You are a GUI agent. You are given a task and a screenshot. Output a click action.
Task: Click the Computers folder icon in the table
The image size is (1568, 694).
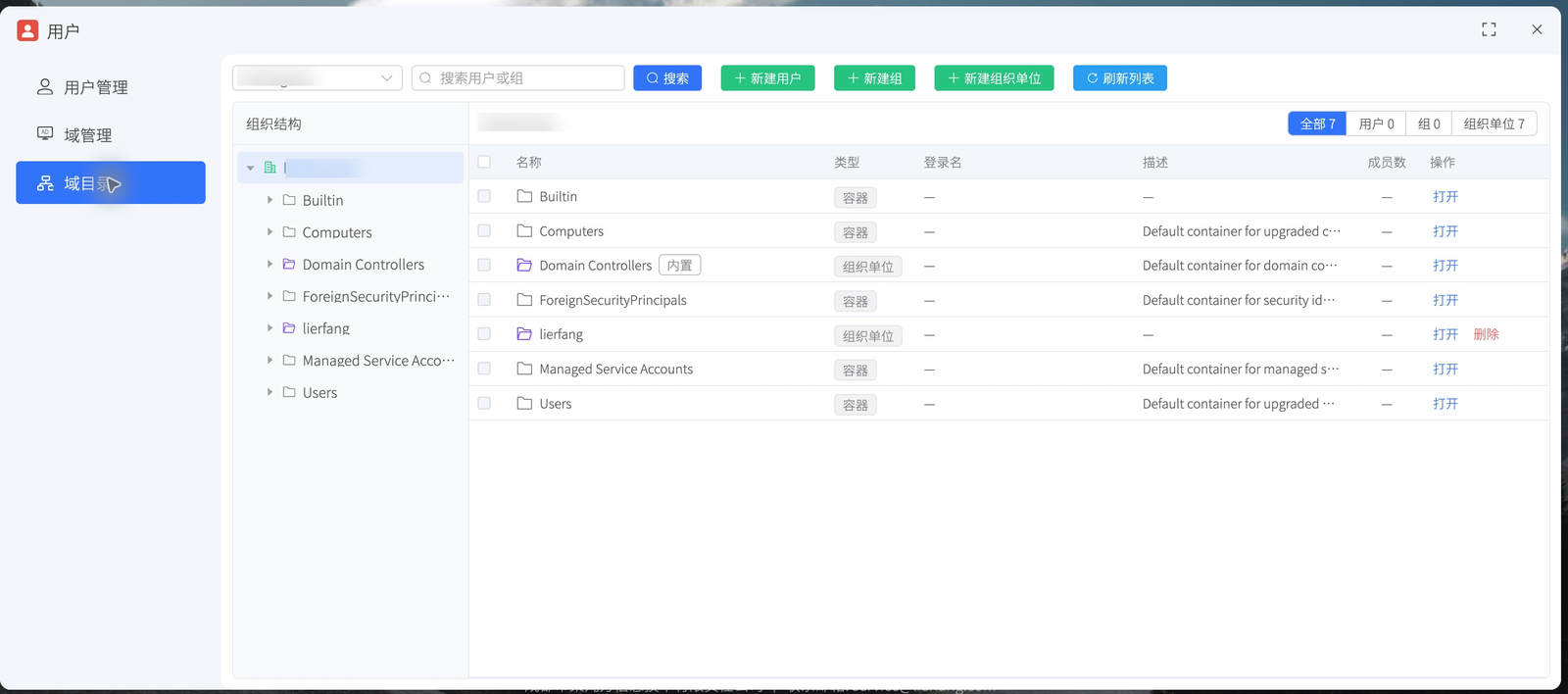pyautogui.click(x=524, y=231)
